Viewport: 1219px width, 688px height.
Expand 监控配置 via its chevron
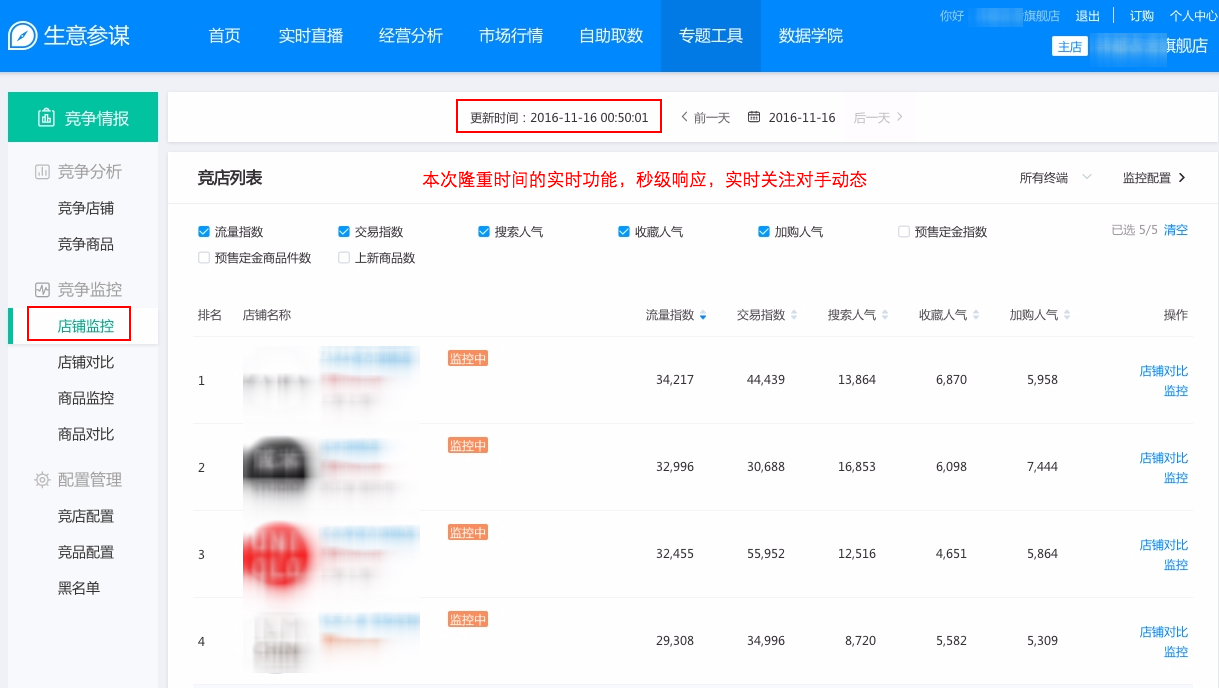click(1182, 176)
